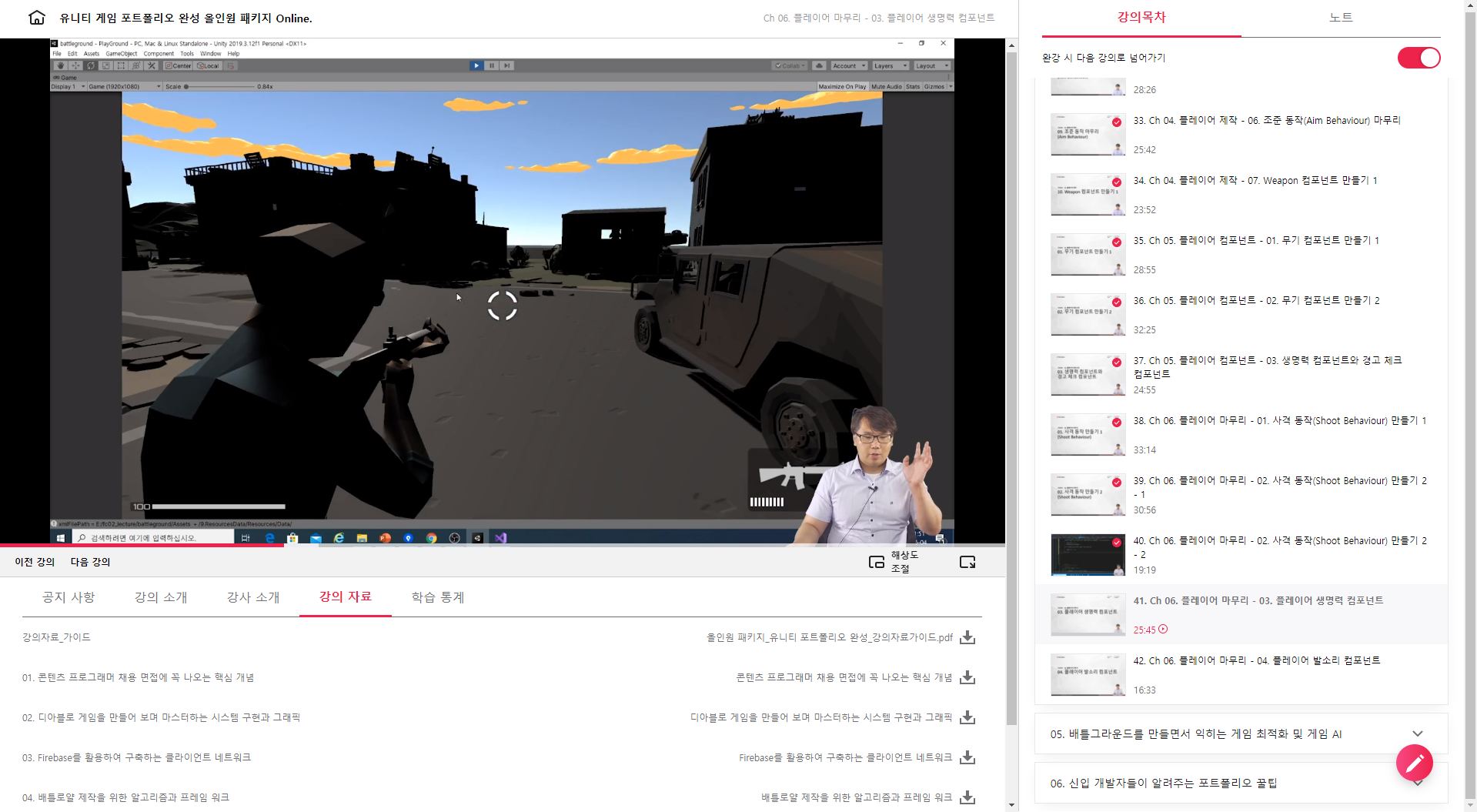The width and height of the screenshot is (1477, 812).
Task: Click the Unity Play button in the video
Action: [476, 65]
